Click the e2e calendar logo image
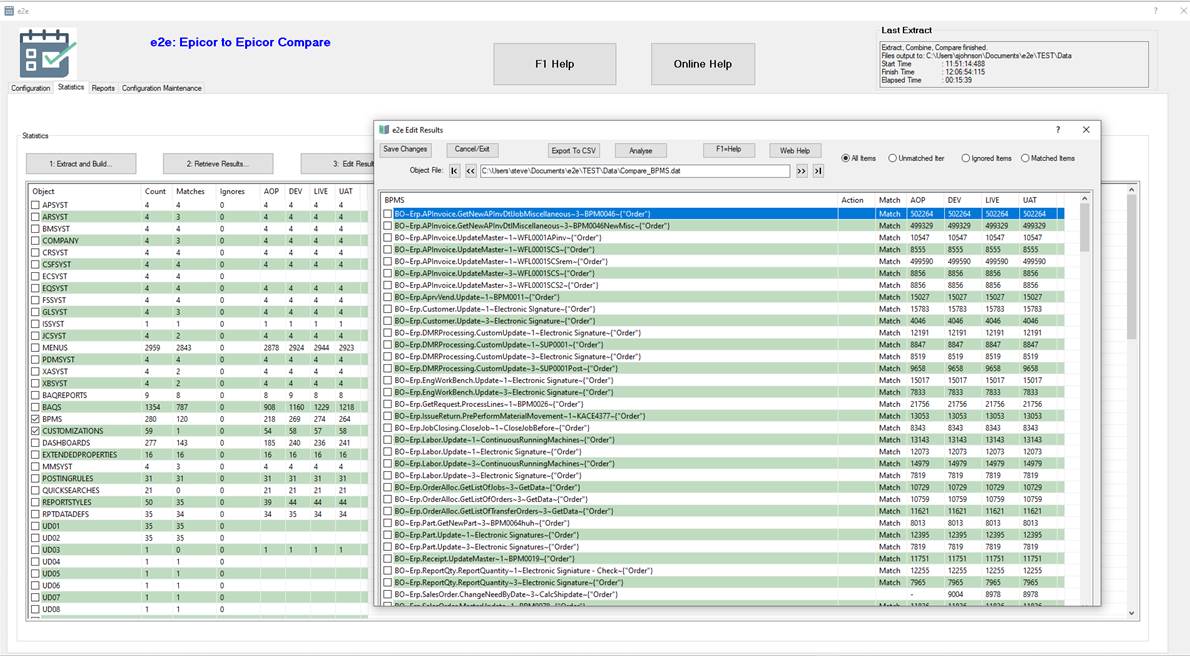 pos(48,53)
